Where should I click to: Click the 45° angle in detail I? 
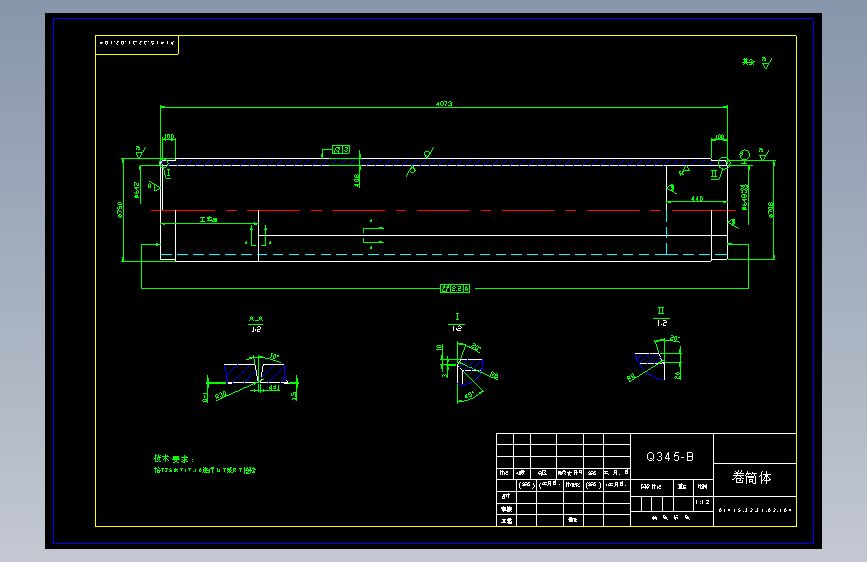point(471,396)
